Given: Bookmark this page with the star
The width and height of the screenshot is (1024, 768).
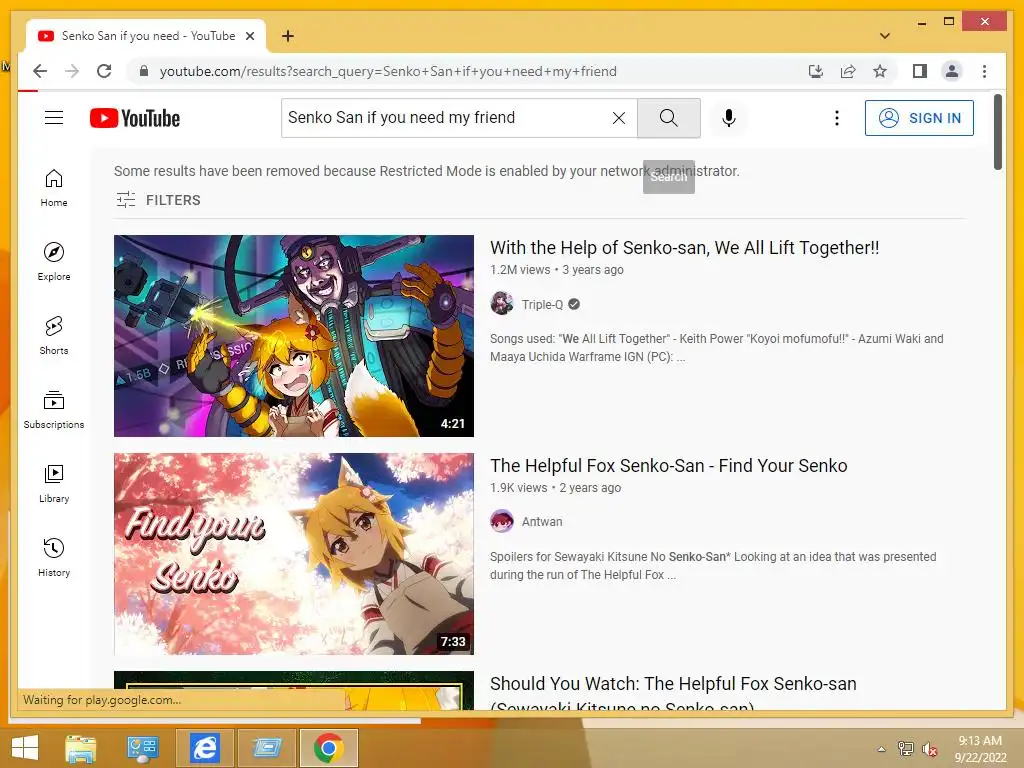Looking at the screenshot, I should [880, 71].
